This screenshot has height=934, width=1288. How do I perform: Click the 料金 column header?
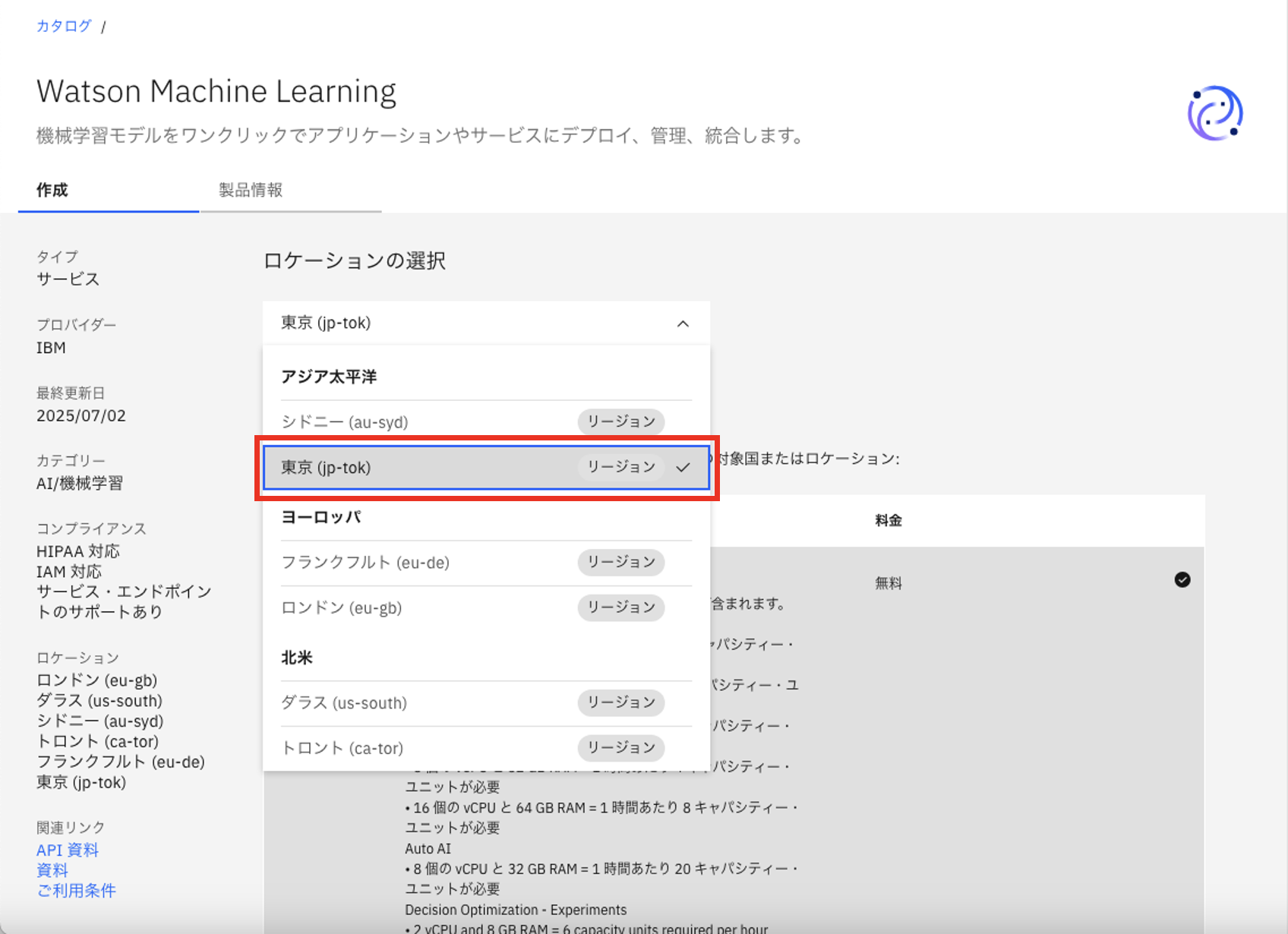click(888, 521)
